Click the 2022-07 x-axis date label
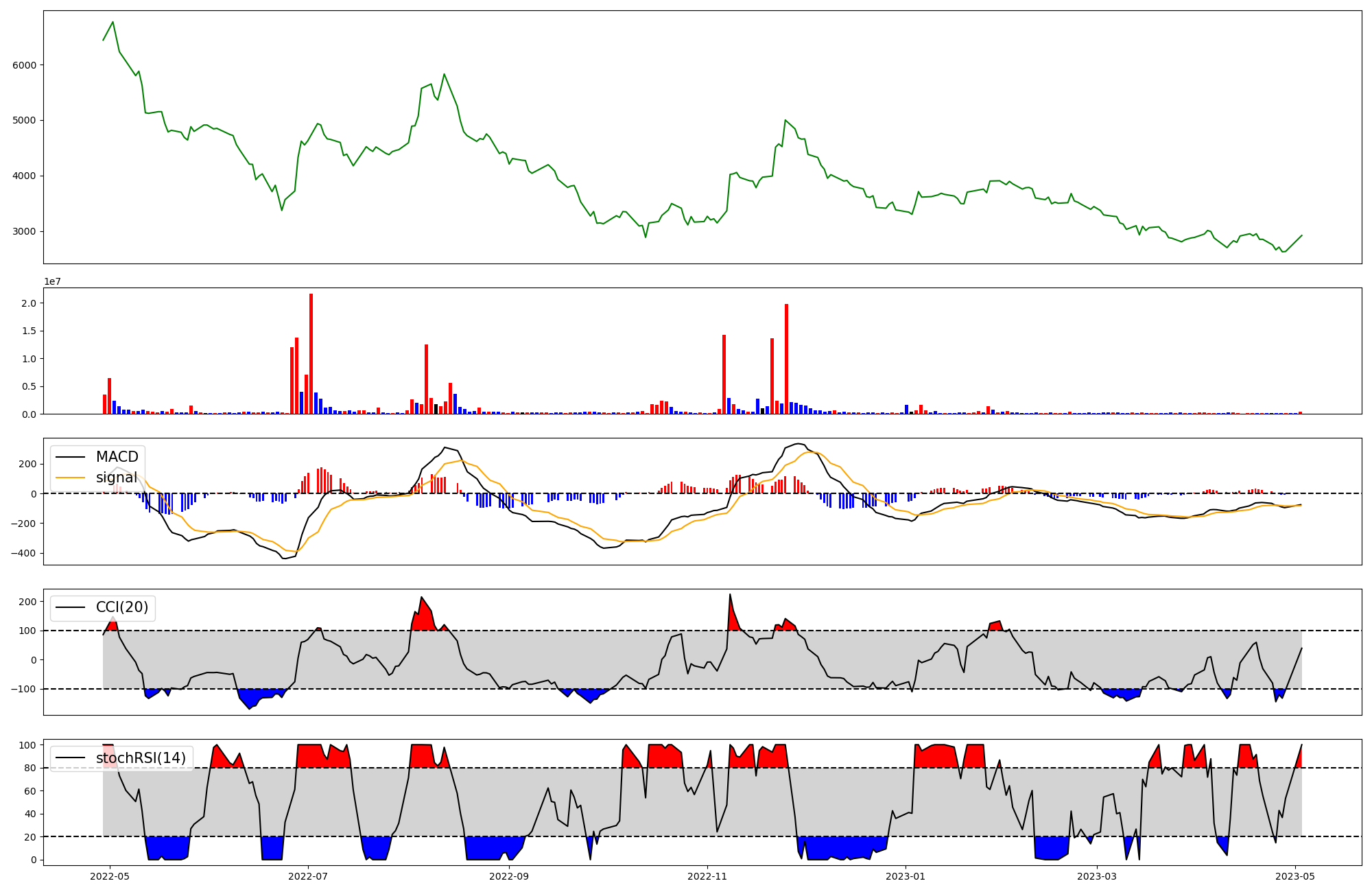This screenshot has width=1372, height=892. pos(308,876)
